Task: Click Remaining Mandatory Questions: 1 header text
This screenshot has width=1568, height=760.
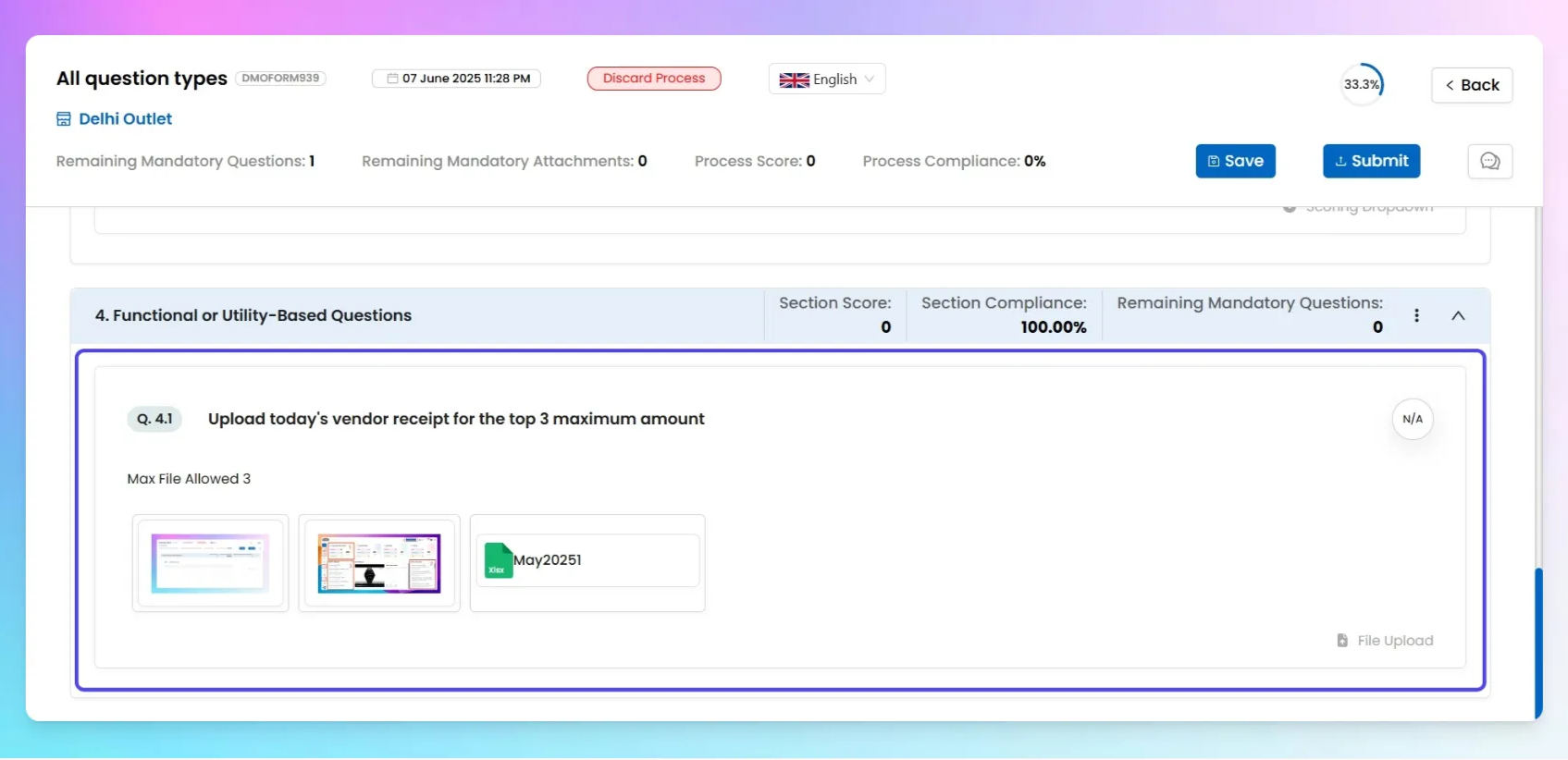Action: point(185,161)
